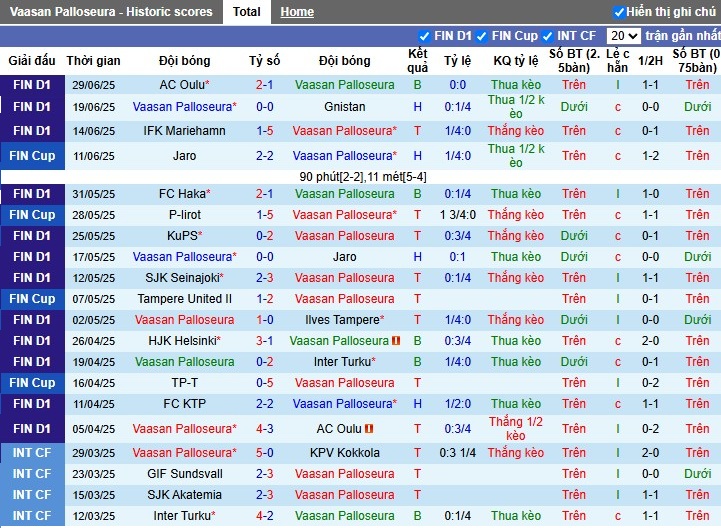721x528 pixels.
Task: Open the 20 recent matches dropdown
Action: coord(624,35)
